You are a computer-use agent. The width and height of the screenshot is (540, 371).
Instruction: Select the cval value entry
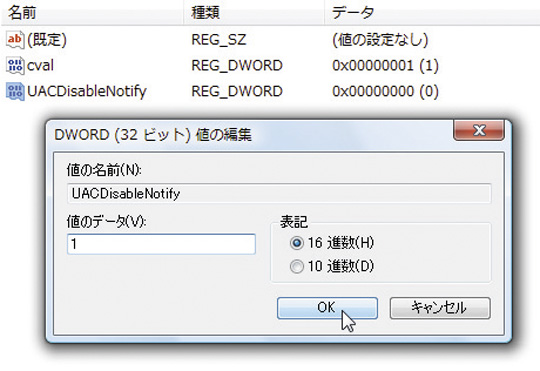click(40, 65)
